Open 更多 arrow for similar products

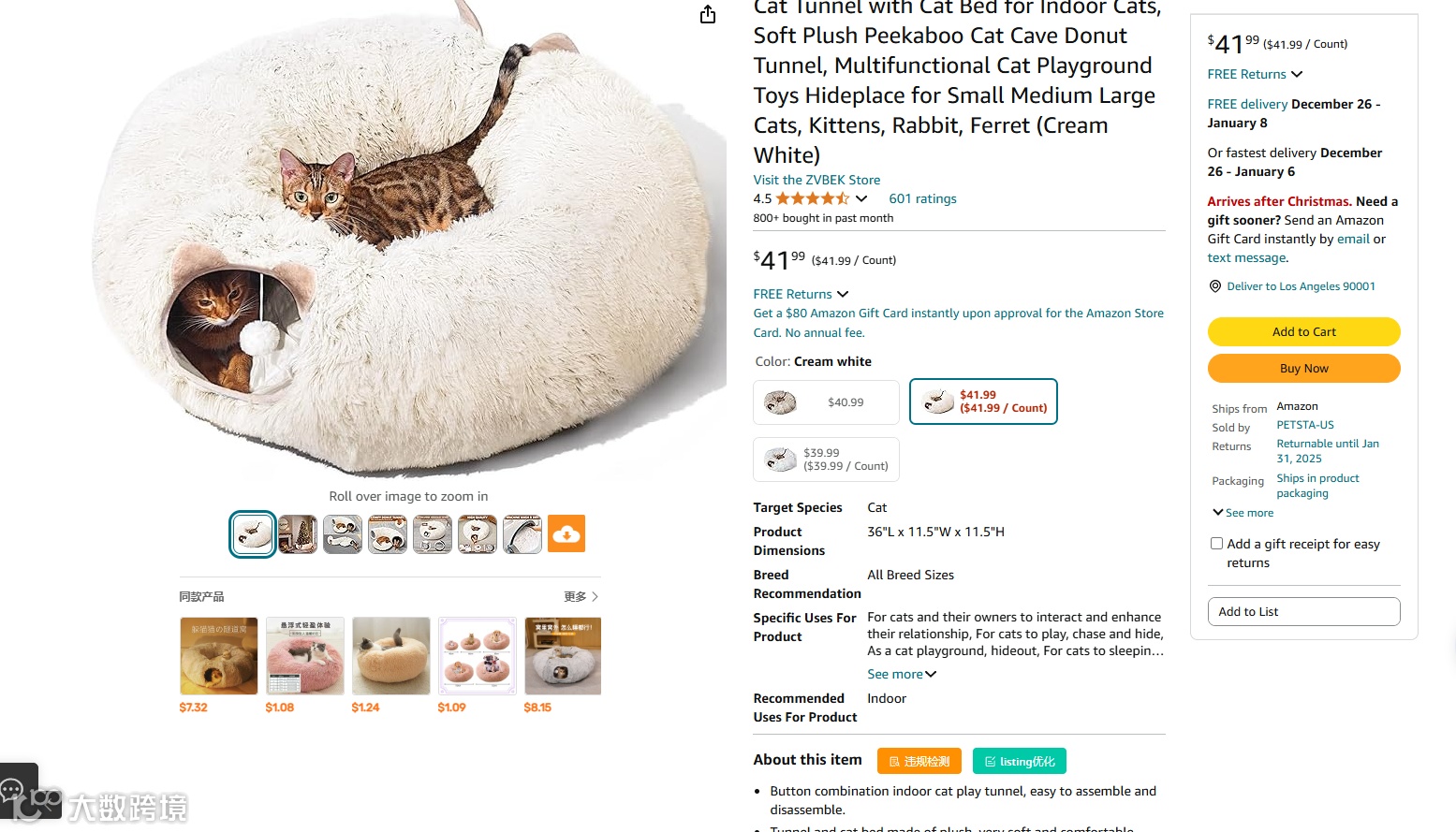(596, 596)
